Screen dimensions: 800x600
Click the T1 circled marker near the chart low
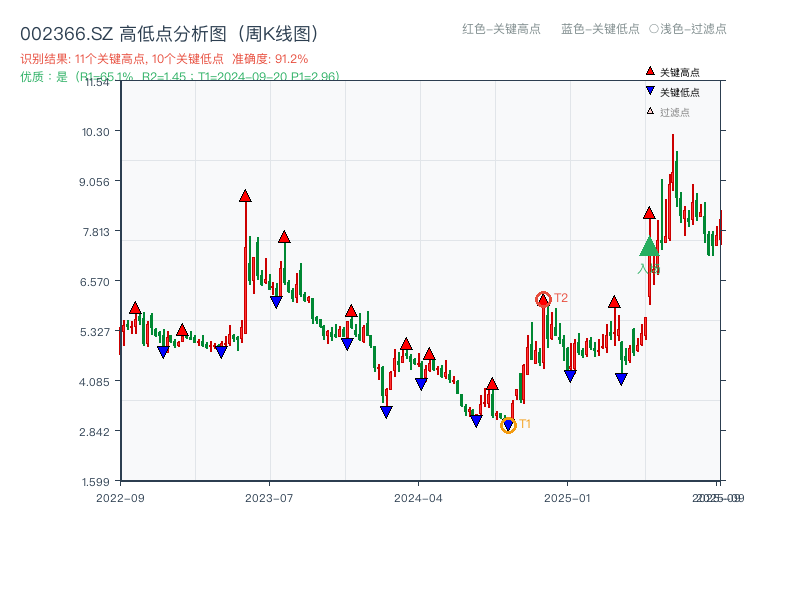pos(508,425)
